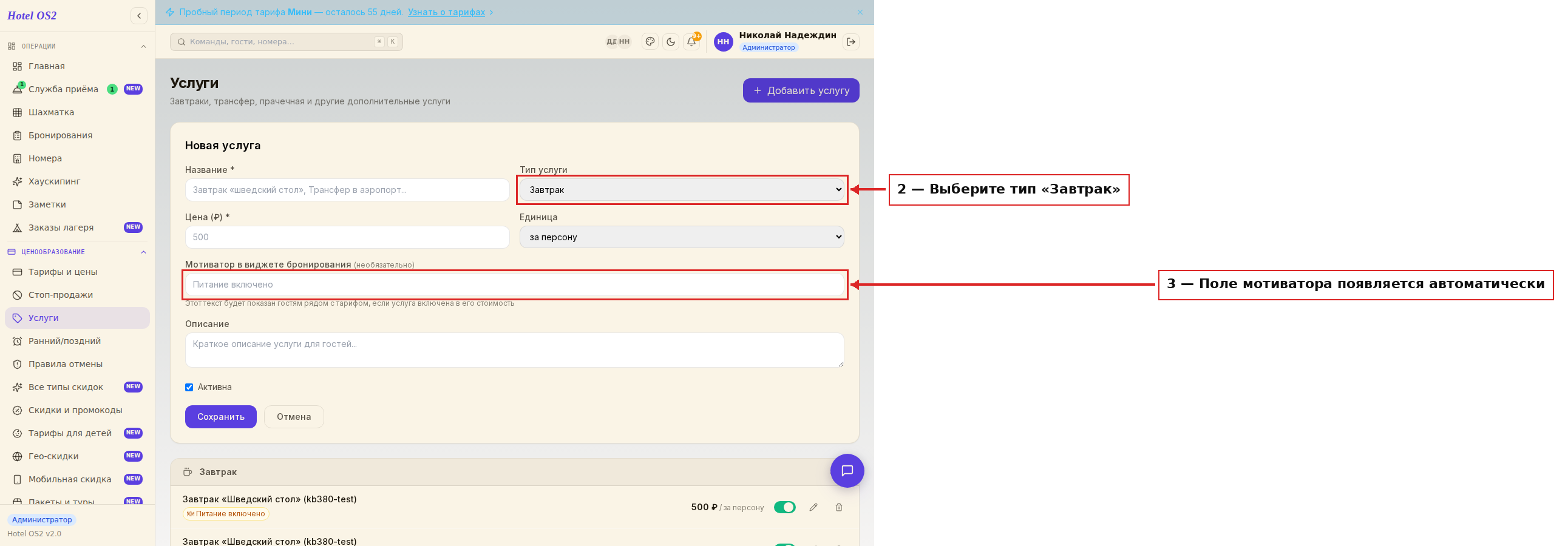
Task: Uncheck the Активна checkbox
Action: 189,387
